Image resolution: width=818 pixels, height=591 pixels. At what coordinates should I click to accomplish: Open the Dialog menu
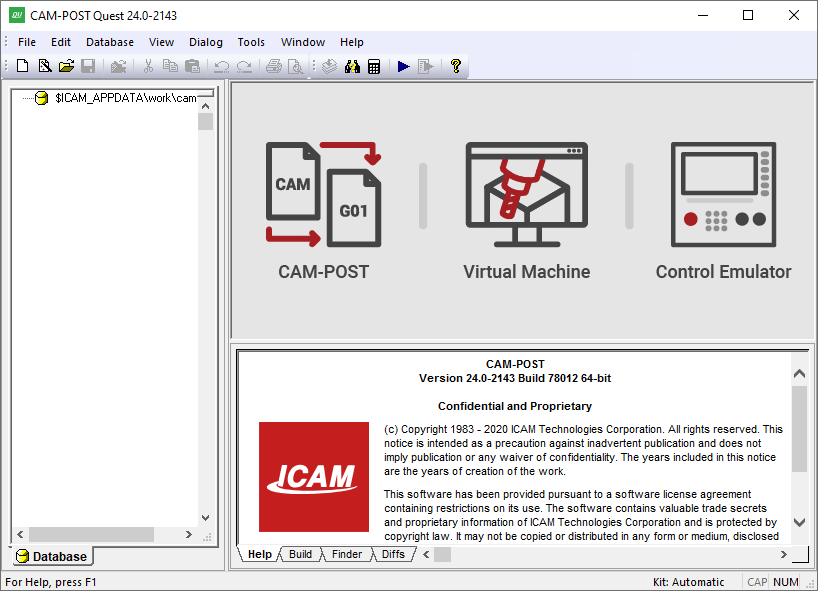click(206, 42)
